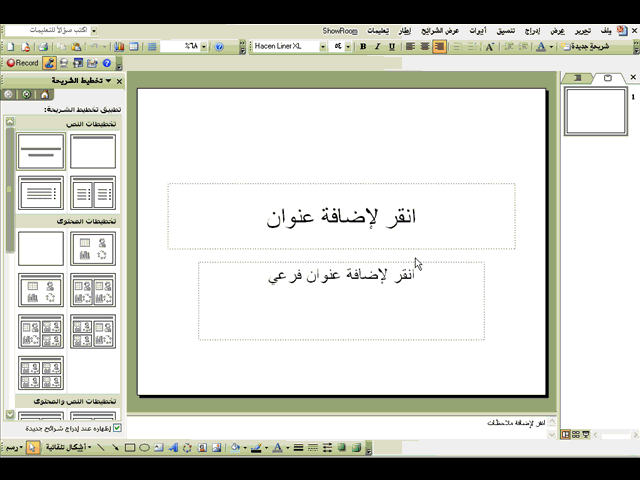Viewport: 640px width, 480px height.
Task: Toggle the show-when-inserting-new-slides checkbox
Action: (x=117, y=428)
